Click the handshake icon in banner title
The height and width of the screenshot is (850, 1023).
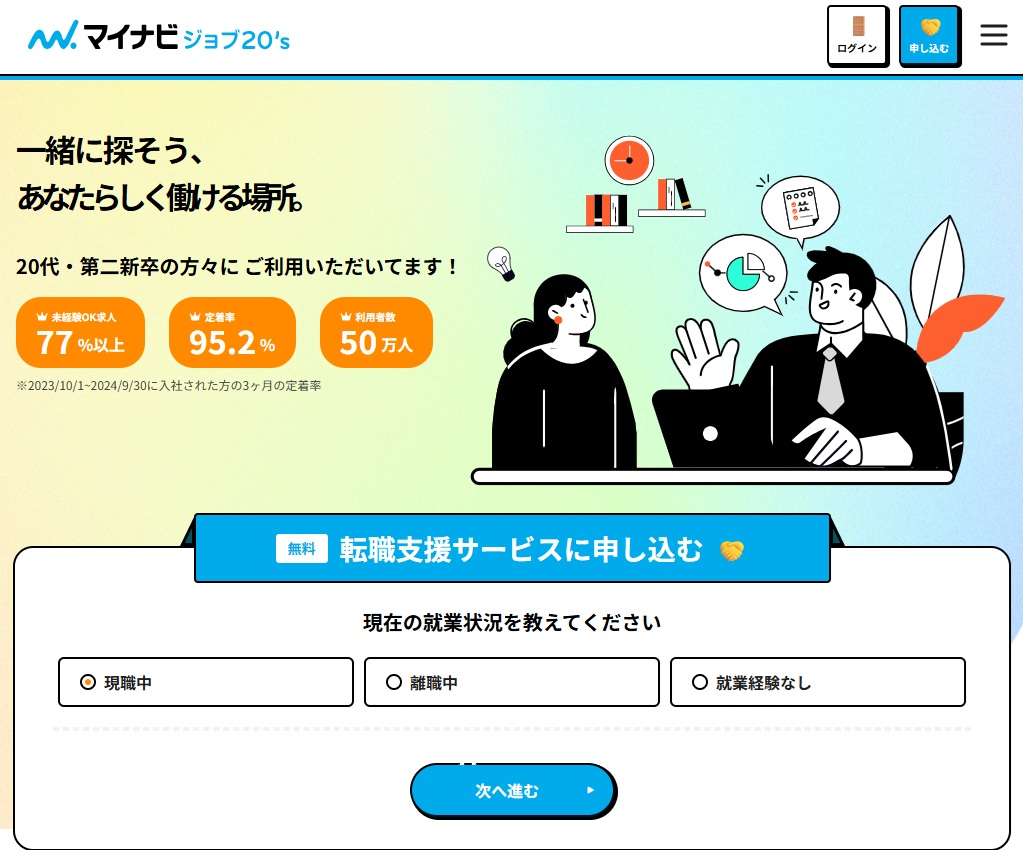[x=731, y=551]
